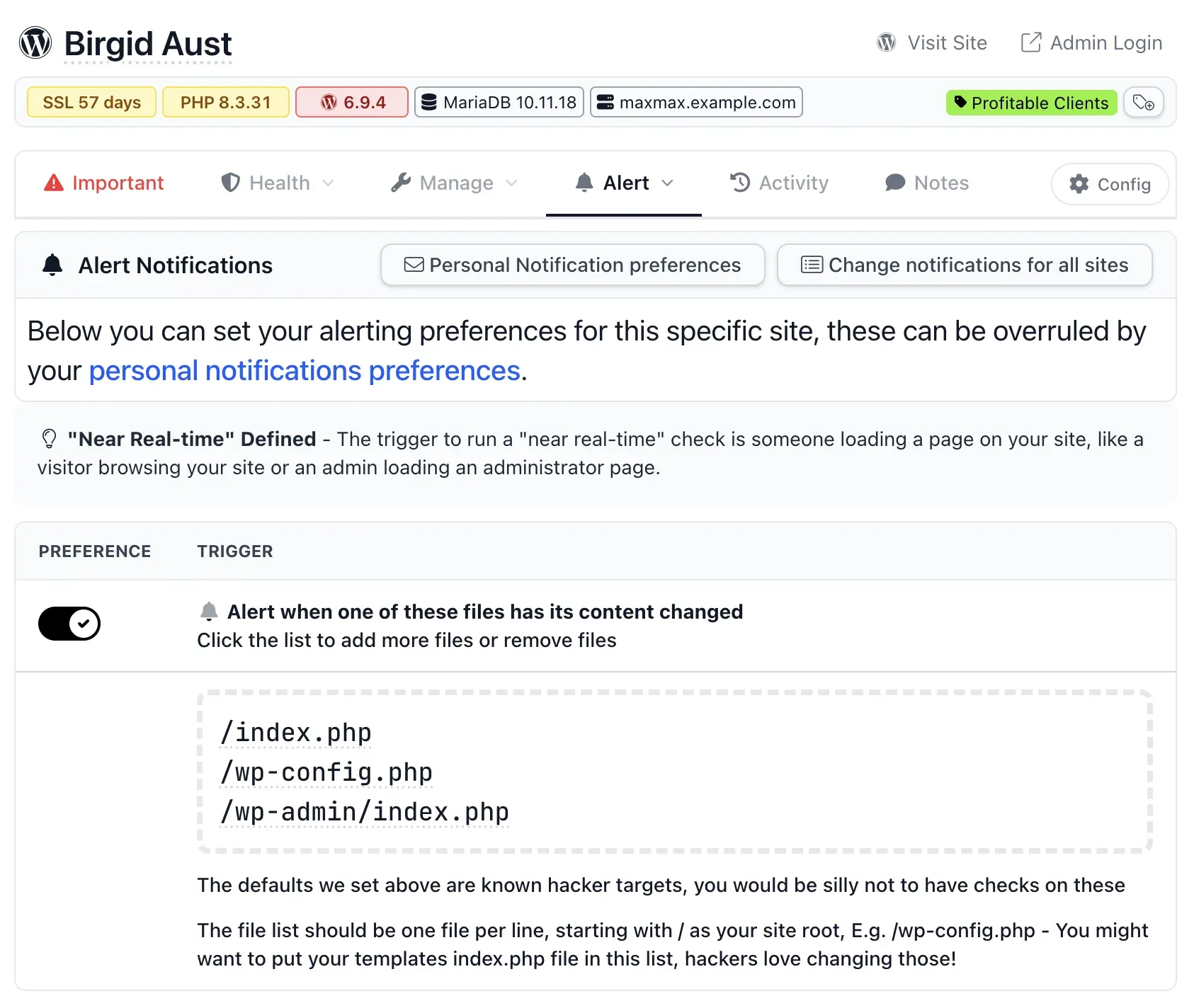Click the Health tab chevron arrow
The width and height of the screenshot is (1194, 1008).
pyautogui.click(x=328, y=183)
